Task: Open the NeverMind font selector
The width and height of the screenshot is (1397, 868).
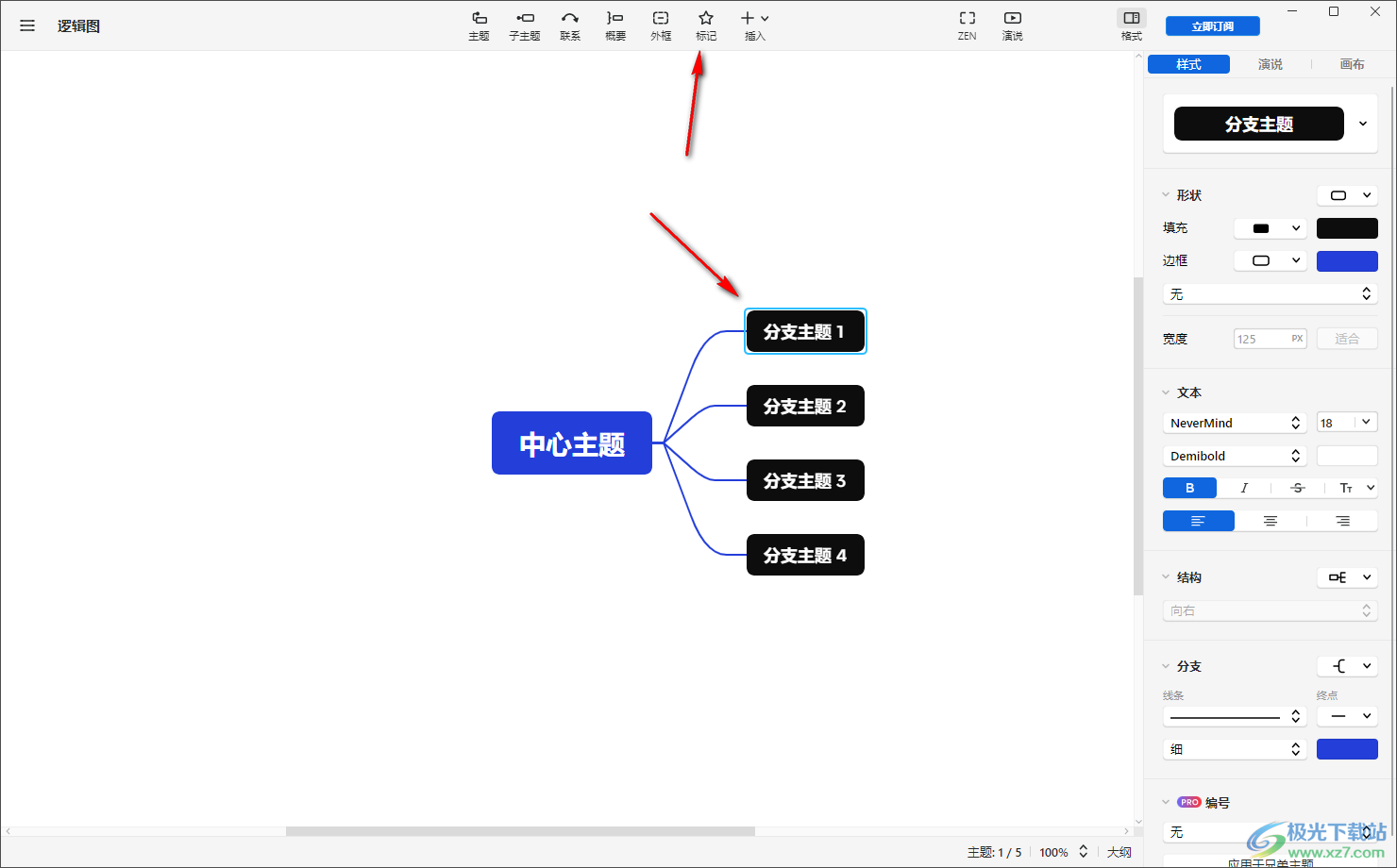Action: coord(1235,423)
